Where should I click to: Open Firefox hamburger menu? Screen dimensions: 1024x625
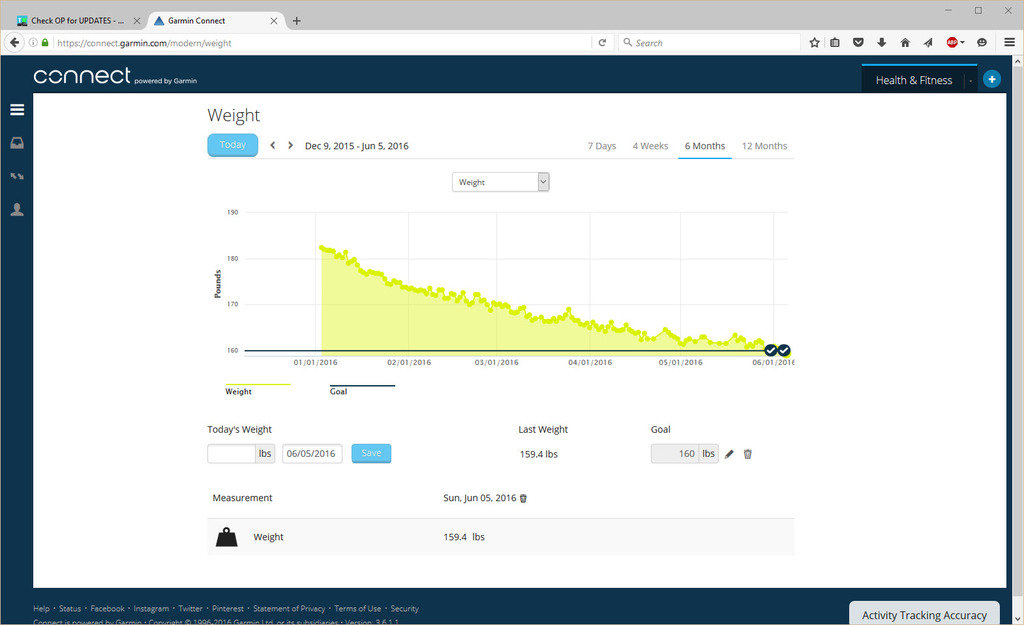[1009, 42]
